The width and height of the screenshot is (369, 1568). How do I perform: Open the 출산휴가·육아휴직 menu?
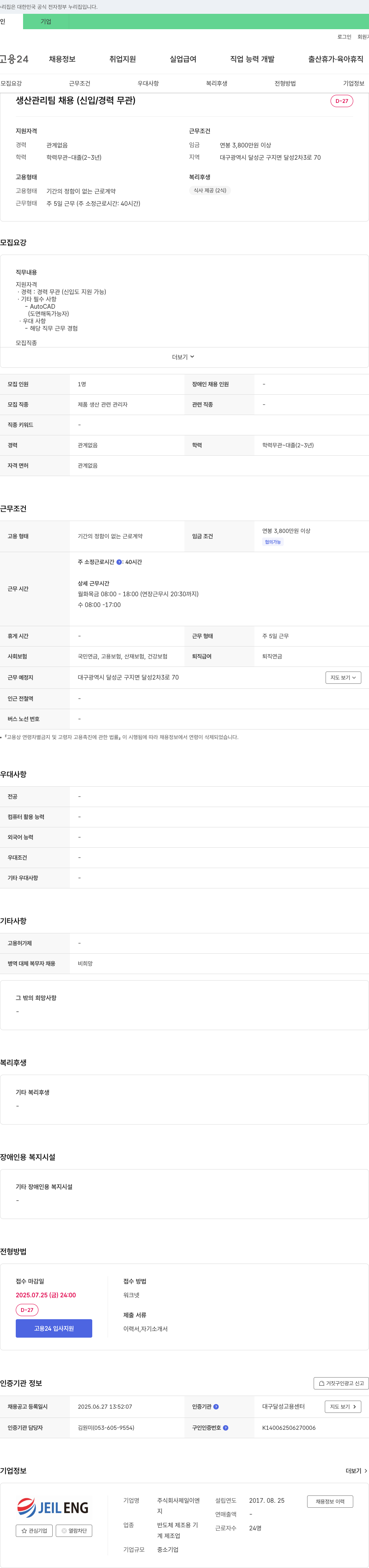[336, 59]
